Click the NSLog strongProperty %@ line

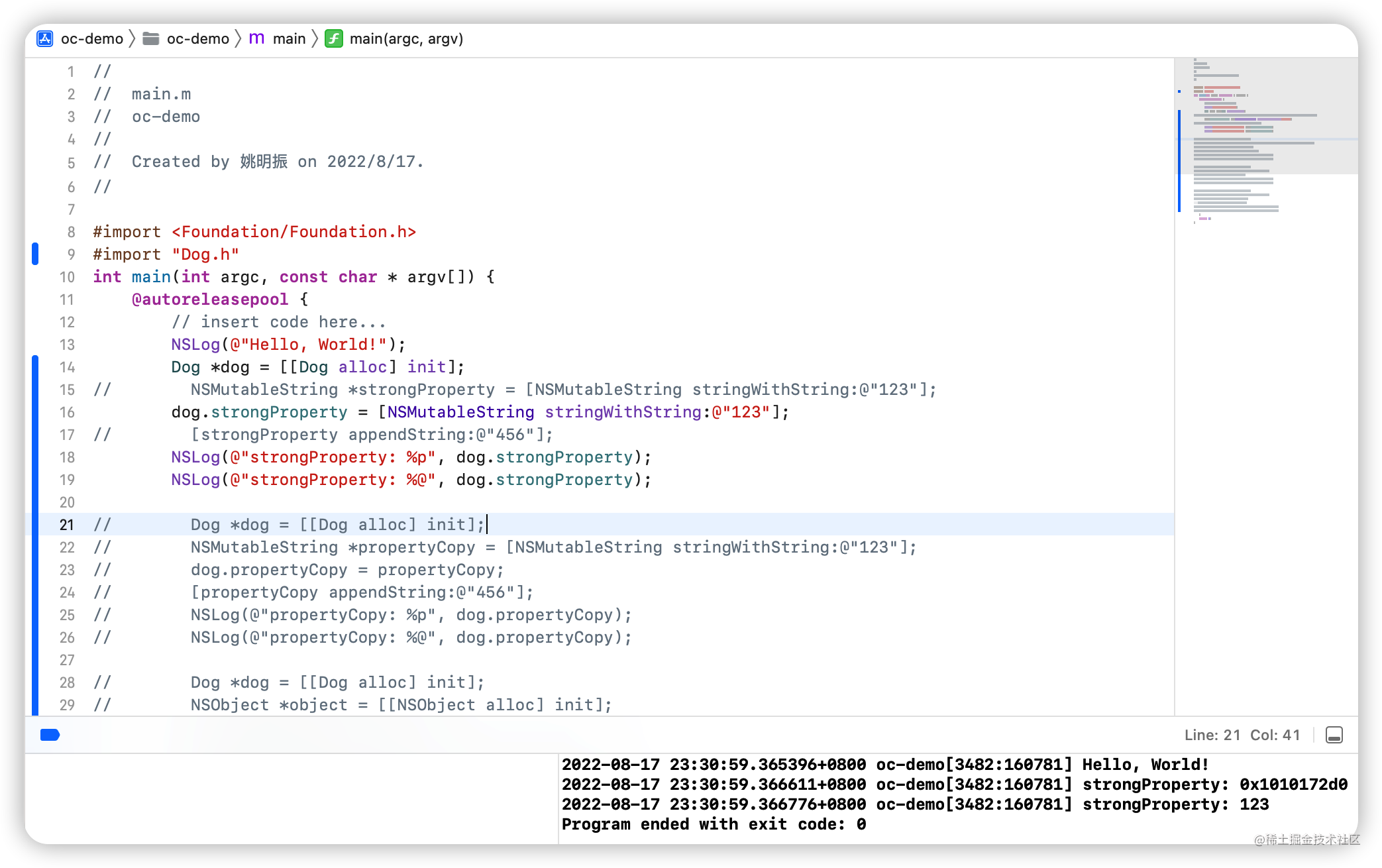coord(411,480)
